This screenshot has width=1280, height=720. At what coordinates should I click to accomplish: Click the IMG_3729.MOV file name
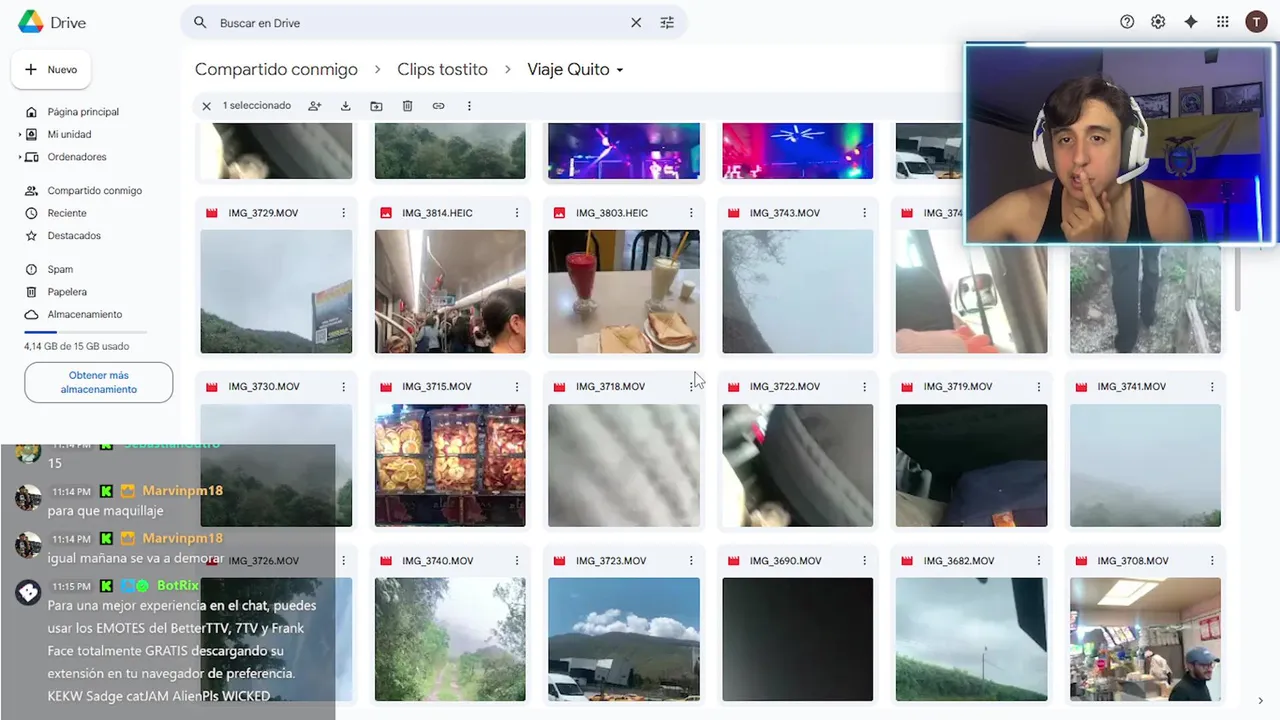tap(263, 213)
